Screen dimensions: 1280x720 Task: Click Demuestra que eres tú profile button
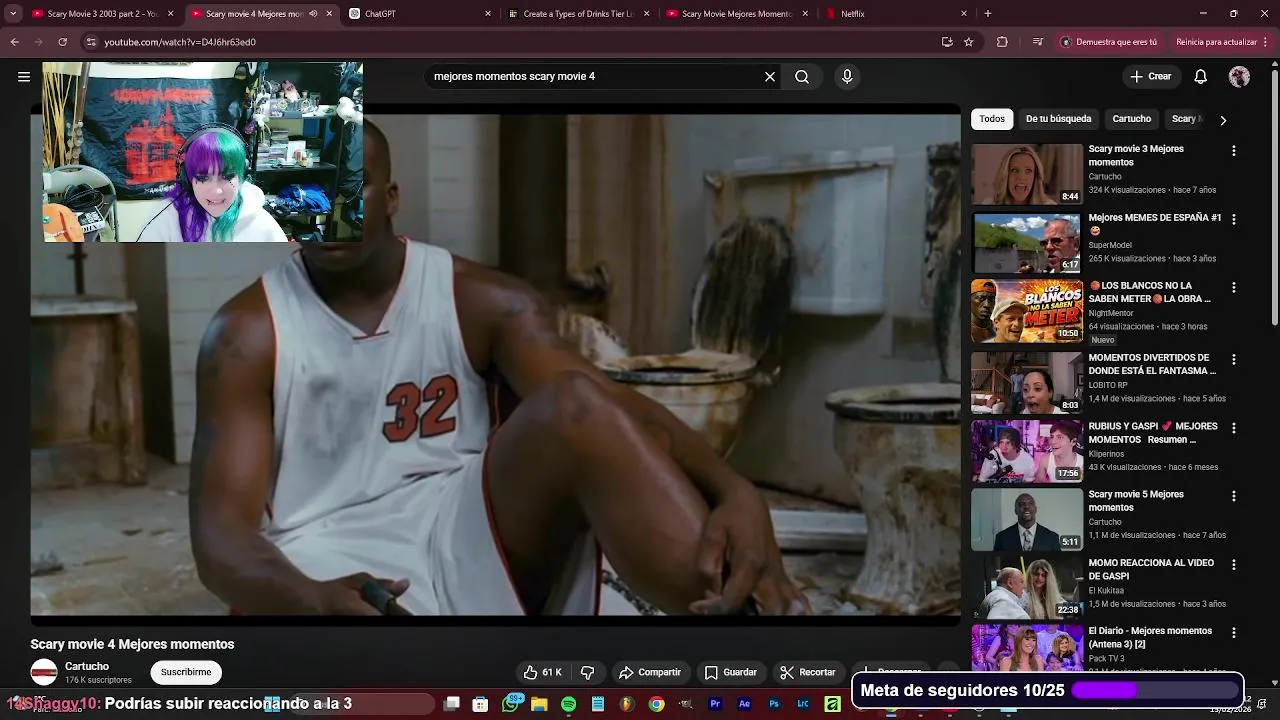pos(1109,42)
